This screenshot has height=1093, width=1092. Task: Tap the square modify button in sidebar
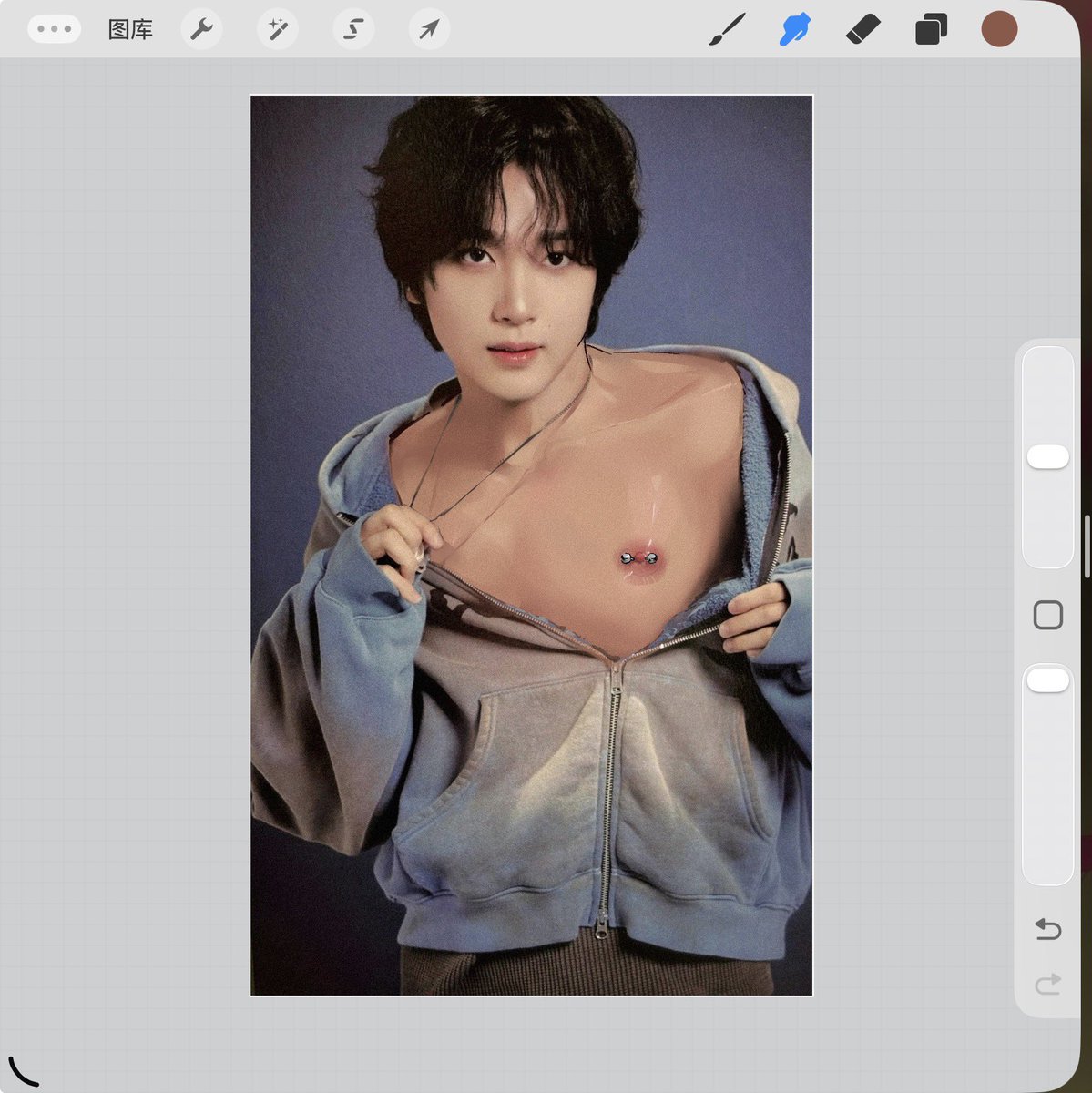(1048, 615)
